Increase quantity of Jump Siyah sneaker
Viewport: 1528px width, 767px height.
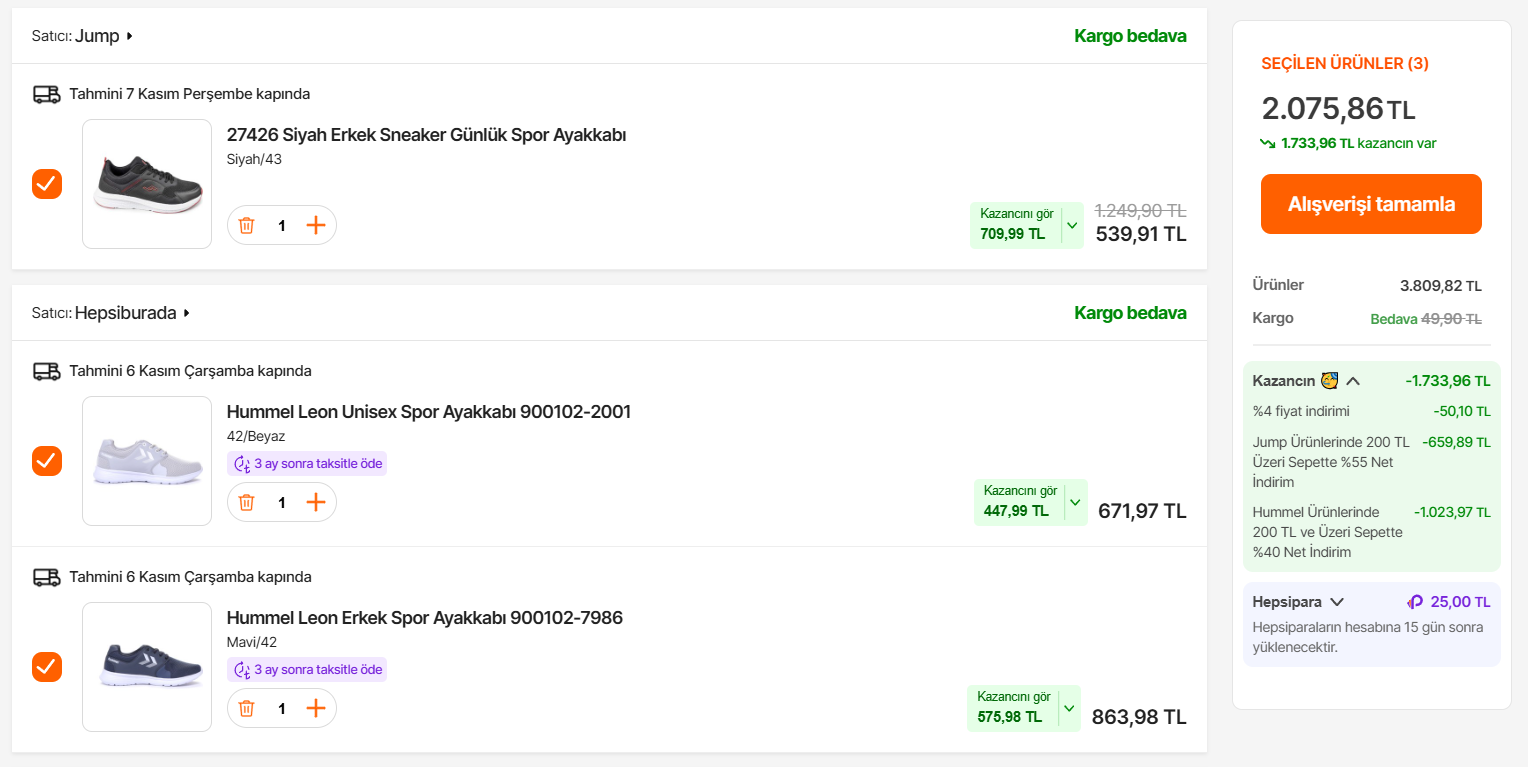point(316,225)
